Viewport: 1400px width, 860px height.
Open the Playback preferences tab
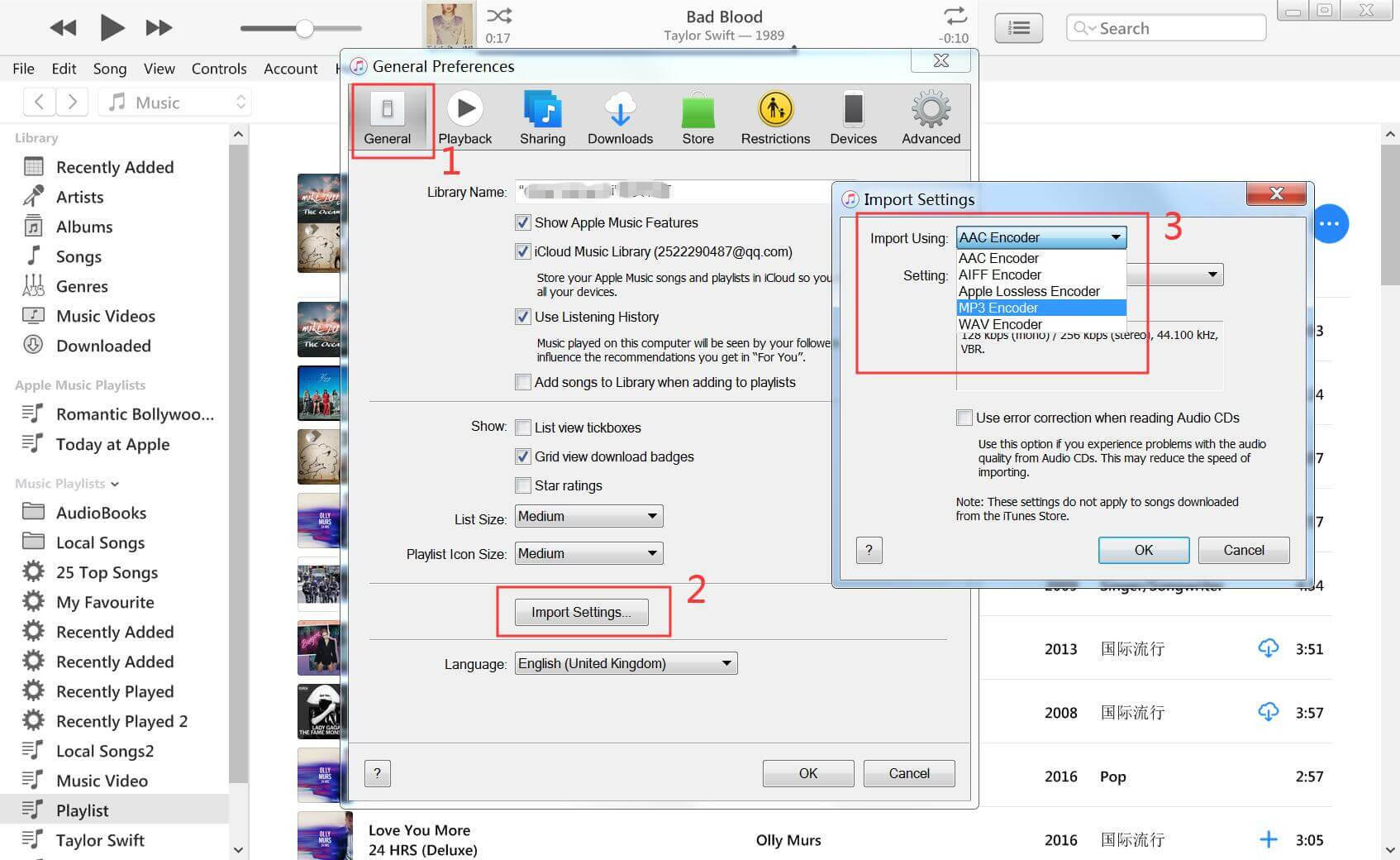pyautogui.click(x=464, y=118)
